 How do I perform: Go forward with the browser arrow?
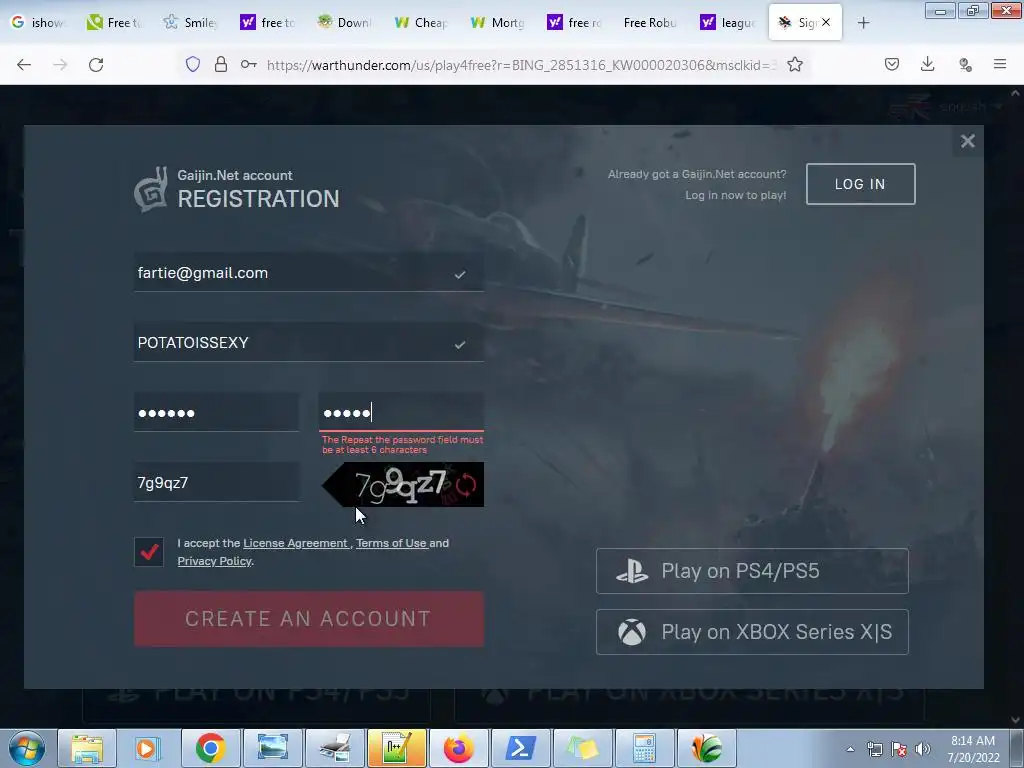click(x=60, y=65)
